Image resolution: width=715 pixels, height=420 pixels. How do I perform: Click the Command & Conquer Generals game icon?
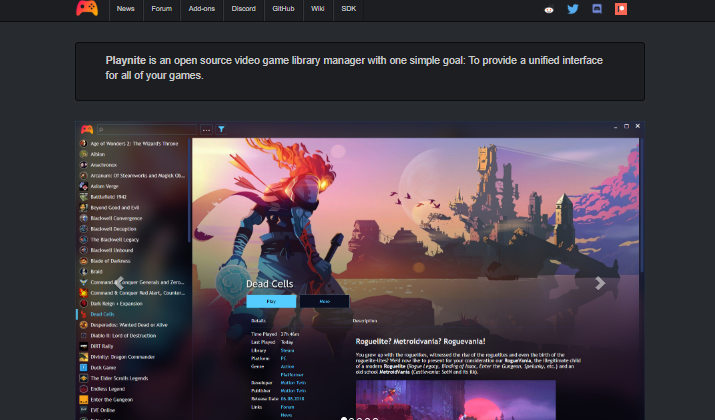click(83, 282)
